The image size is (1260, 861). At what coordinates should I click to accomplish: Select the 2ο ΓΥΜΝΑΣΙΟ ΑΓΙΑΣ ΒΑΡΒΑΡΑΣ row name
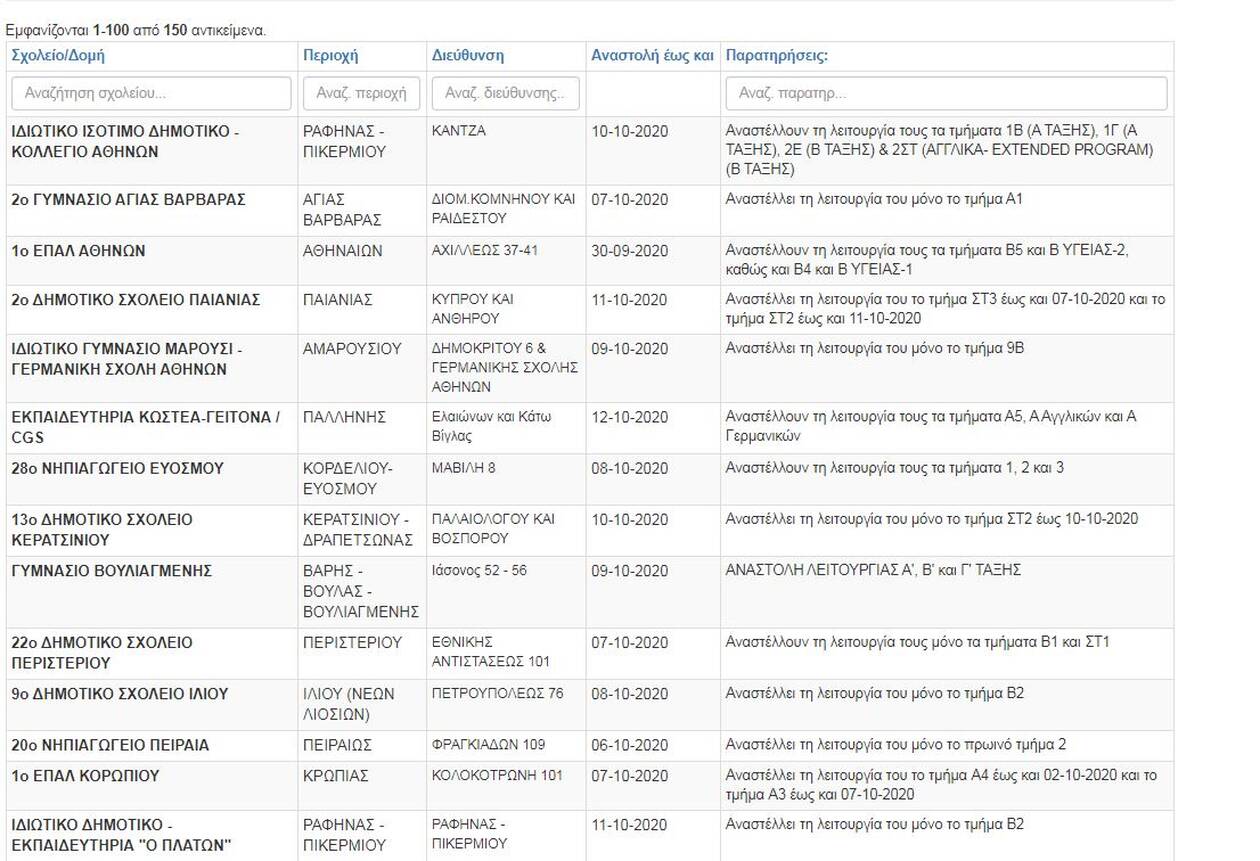click(128, 200)
